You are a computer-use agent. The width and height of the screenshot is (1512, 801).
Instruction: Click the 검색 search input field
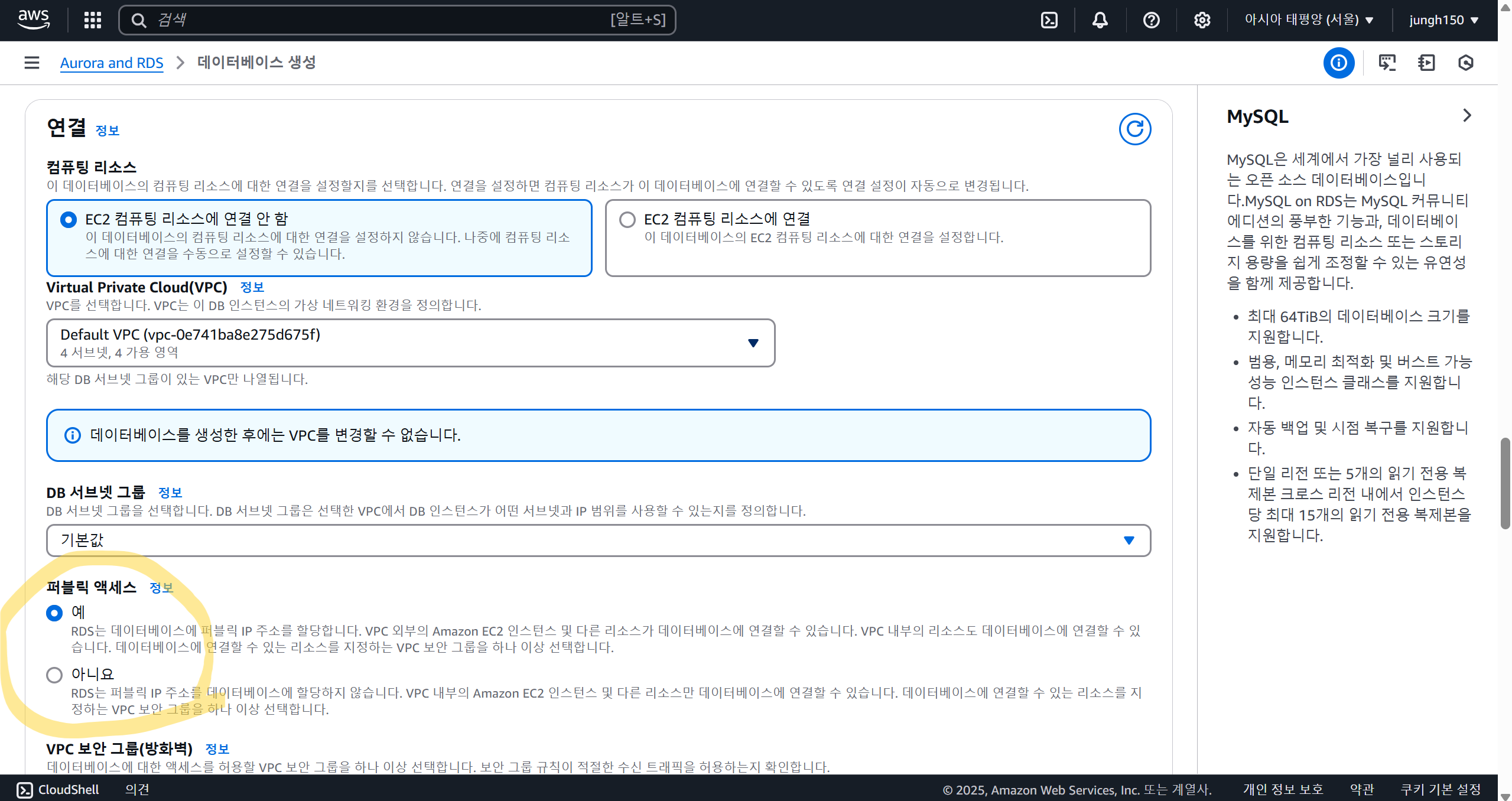click(378, 20)
